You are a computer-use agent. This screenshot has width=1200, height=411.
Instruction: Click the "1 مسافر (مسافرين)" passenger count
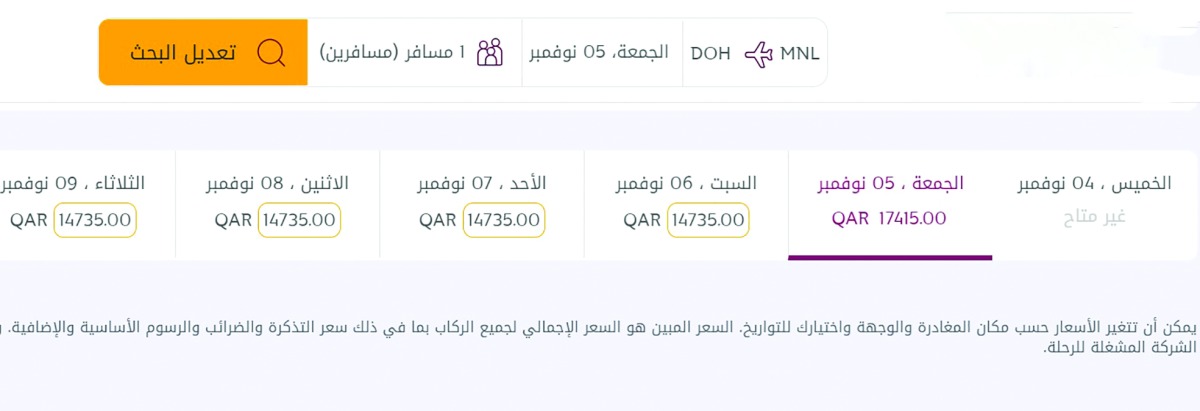coord(392,53)
